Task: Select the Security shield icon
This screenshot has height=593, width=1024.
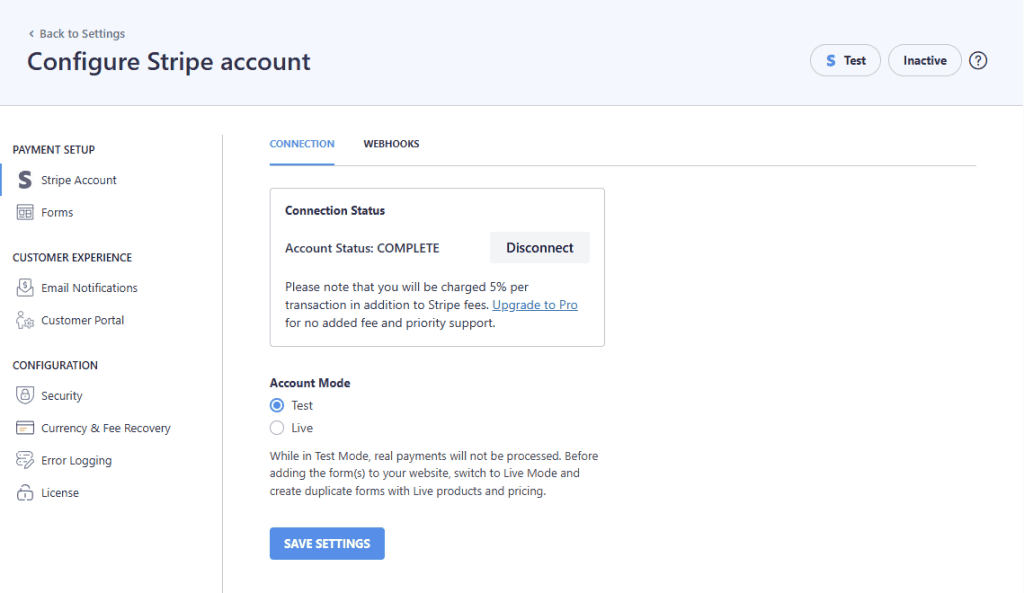Action: point(23,395)
